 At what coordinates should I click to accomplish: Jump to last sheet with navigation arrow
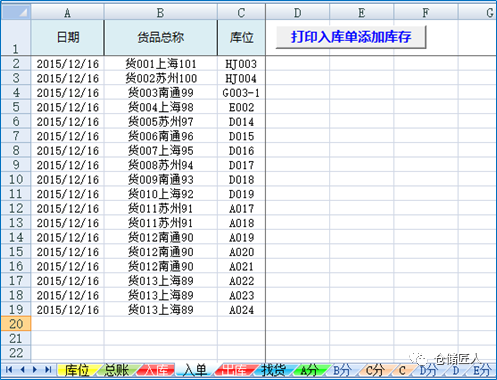click(x=48, y=369)
